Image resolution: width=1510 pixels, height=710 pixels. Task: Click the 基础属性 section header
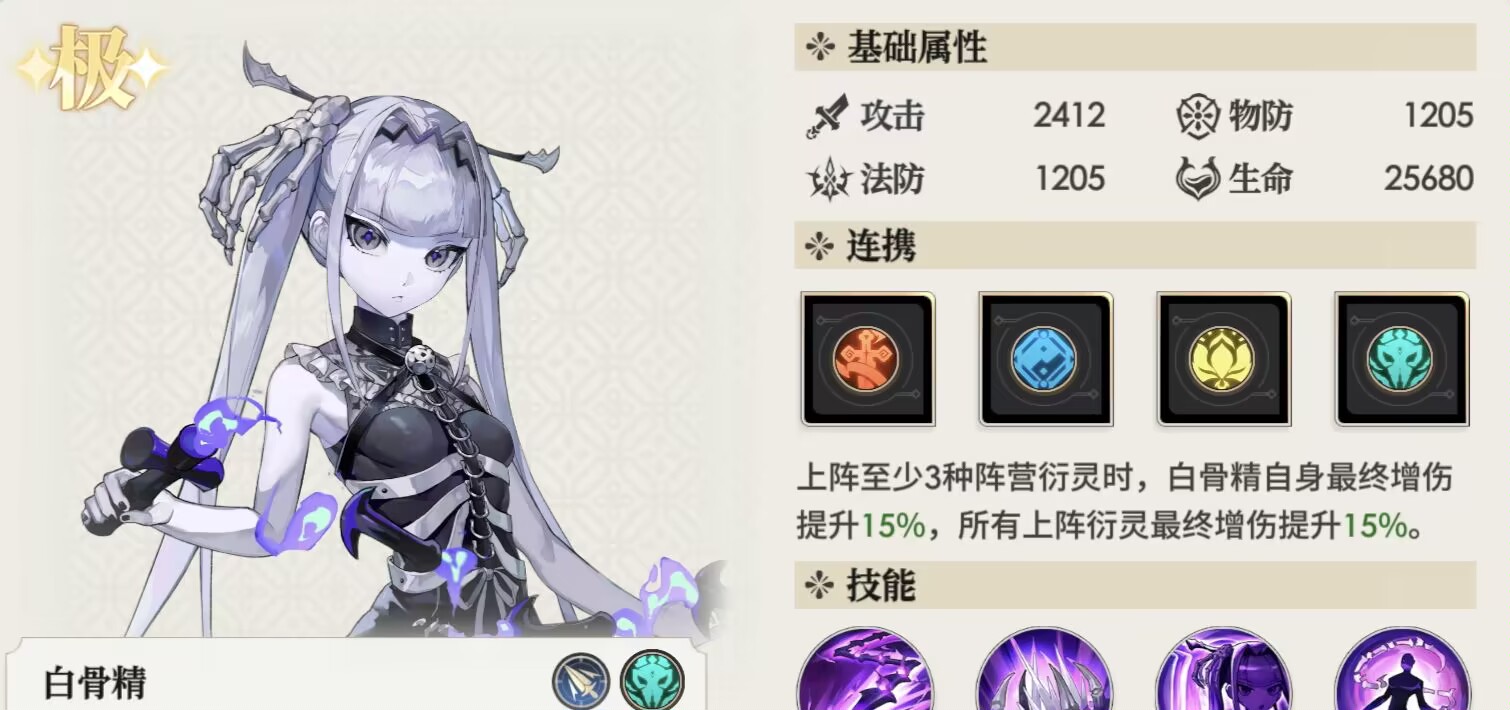(1135, 47)
